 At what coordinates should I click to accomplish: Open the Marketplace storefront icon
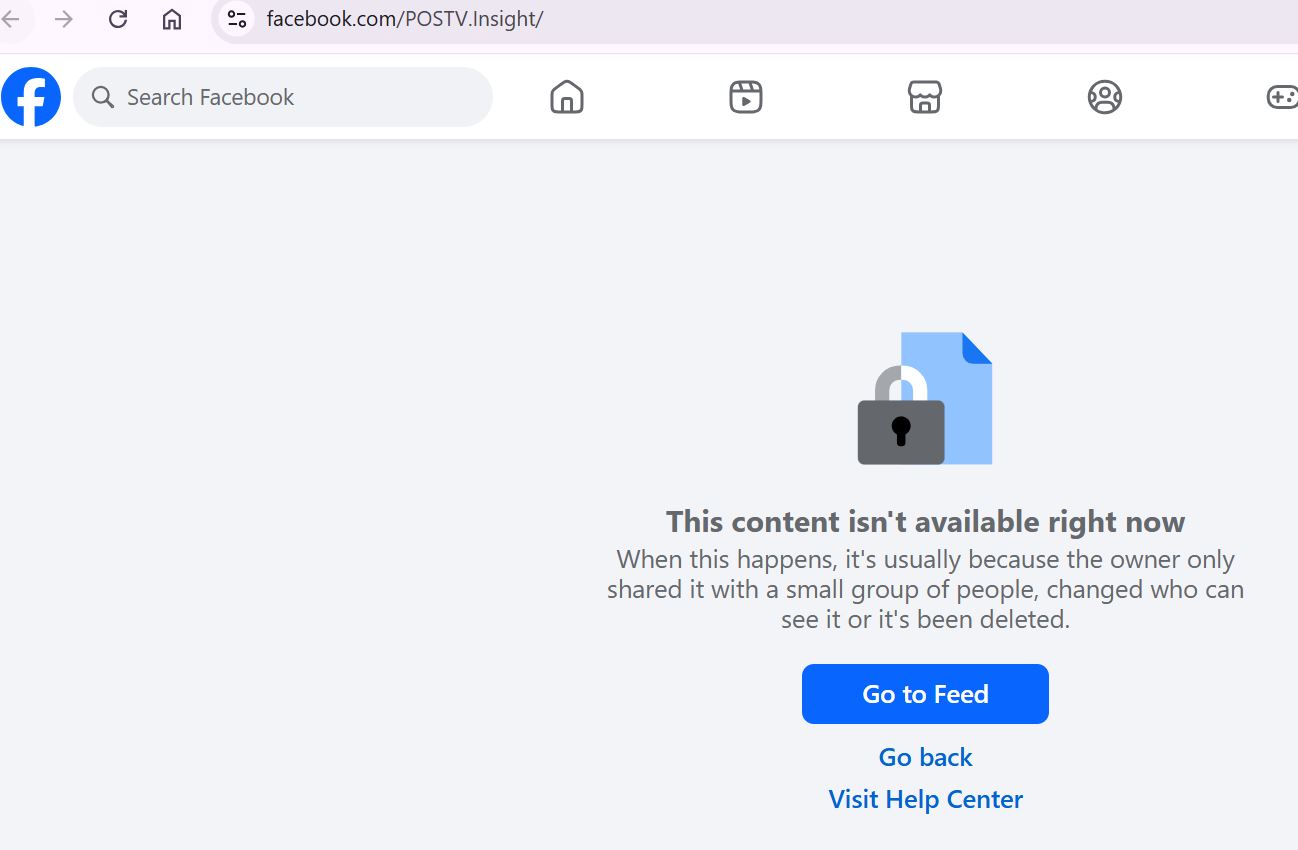click(925, 97)
